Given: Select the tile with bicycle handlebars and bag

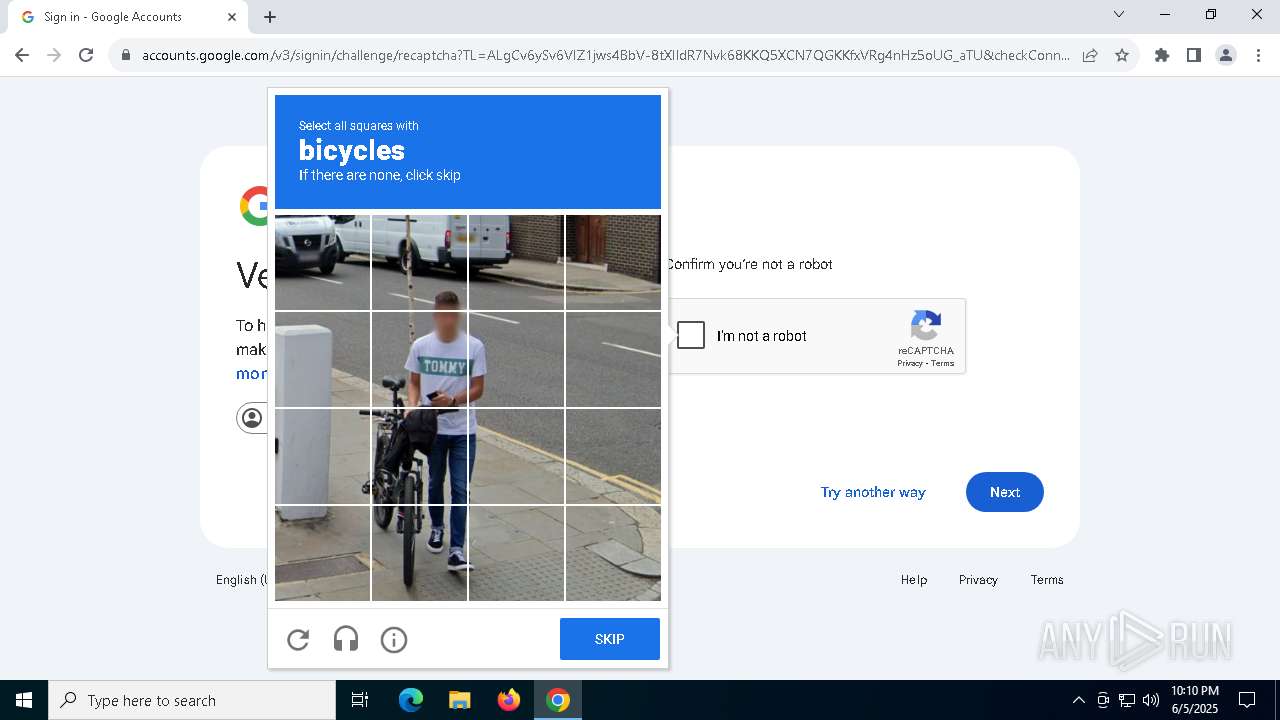Looking at the screenshot, I should coord(419,457).
